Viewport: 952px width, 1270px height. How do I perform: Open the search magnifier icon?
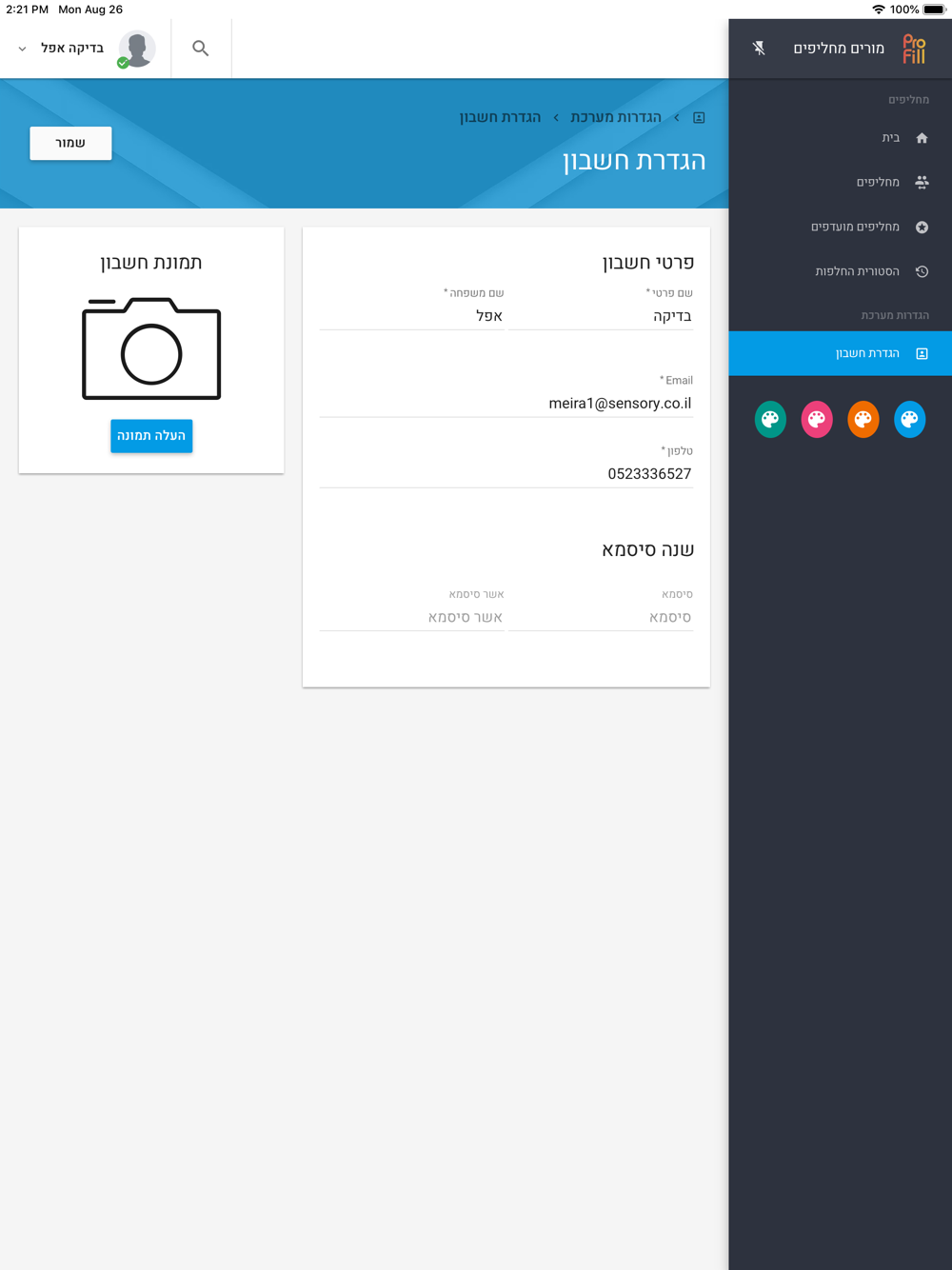(x=201, y=48)
